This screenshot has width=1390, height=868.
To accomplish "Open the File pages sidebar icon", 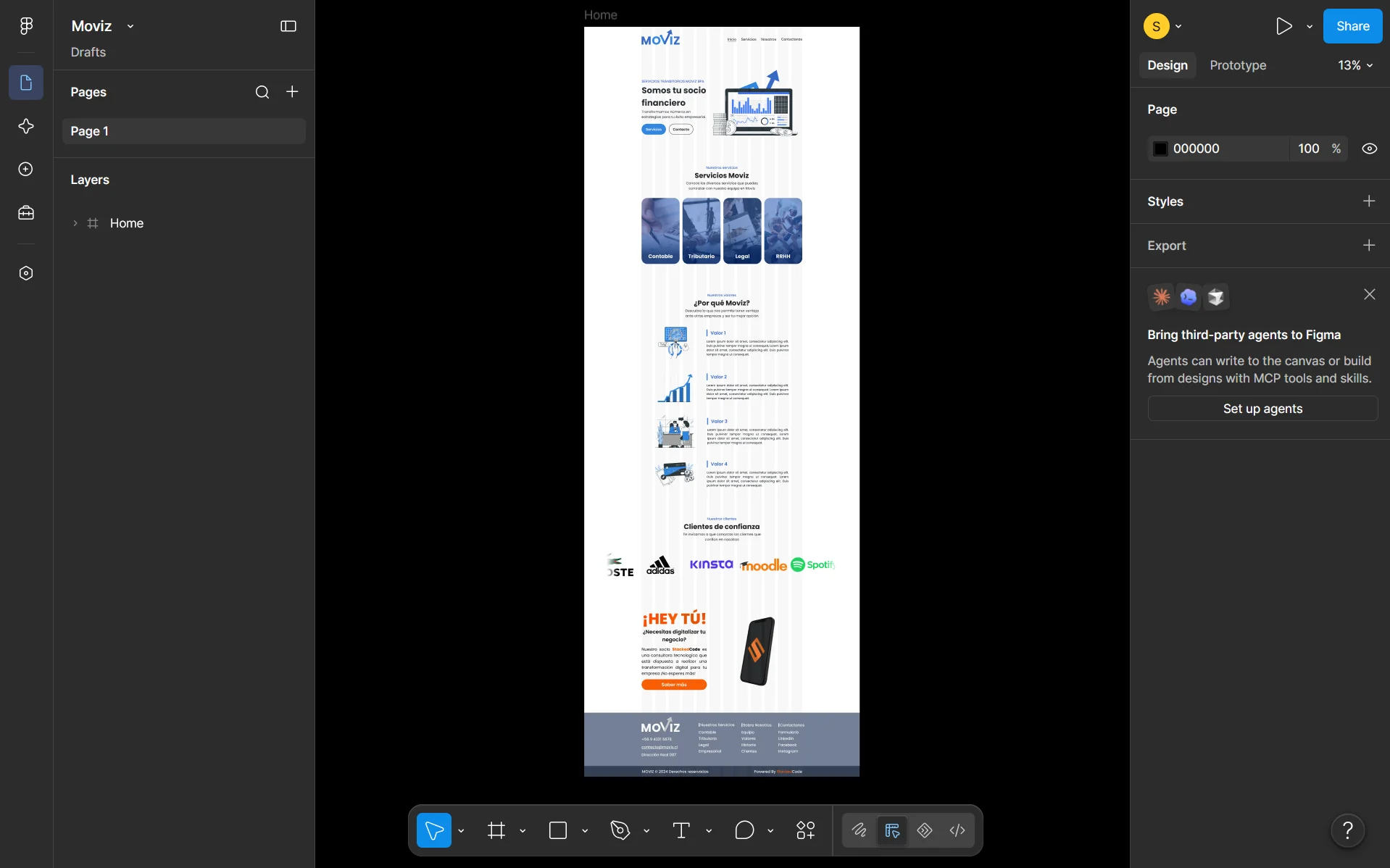I will pyautogui.click(x=26, y=83).
